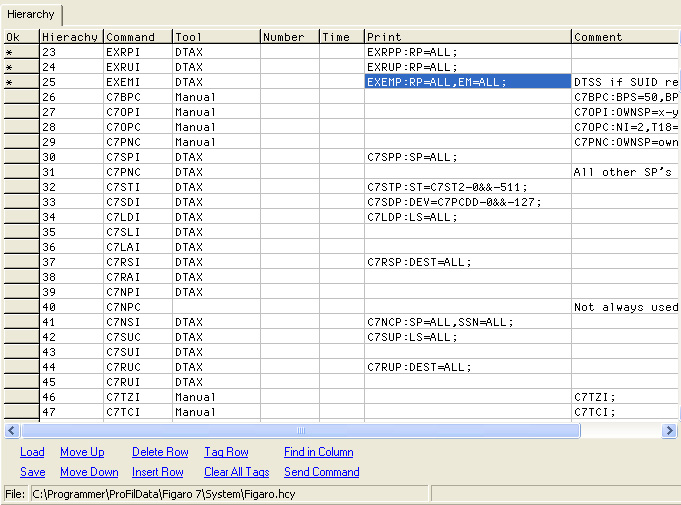Viewport: 681px width, 505px height.
Task: Toggle Ok mark for row 23
Action: click(20, 52)
